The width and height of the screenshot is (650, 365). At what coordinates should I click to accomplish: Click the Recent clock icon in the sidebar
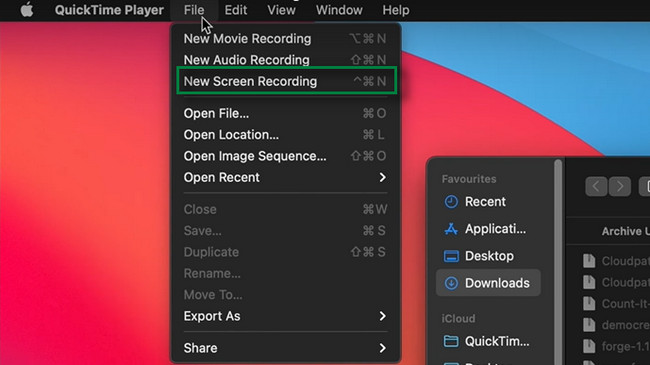(451, 202)
